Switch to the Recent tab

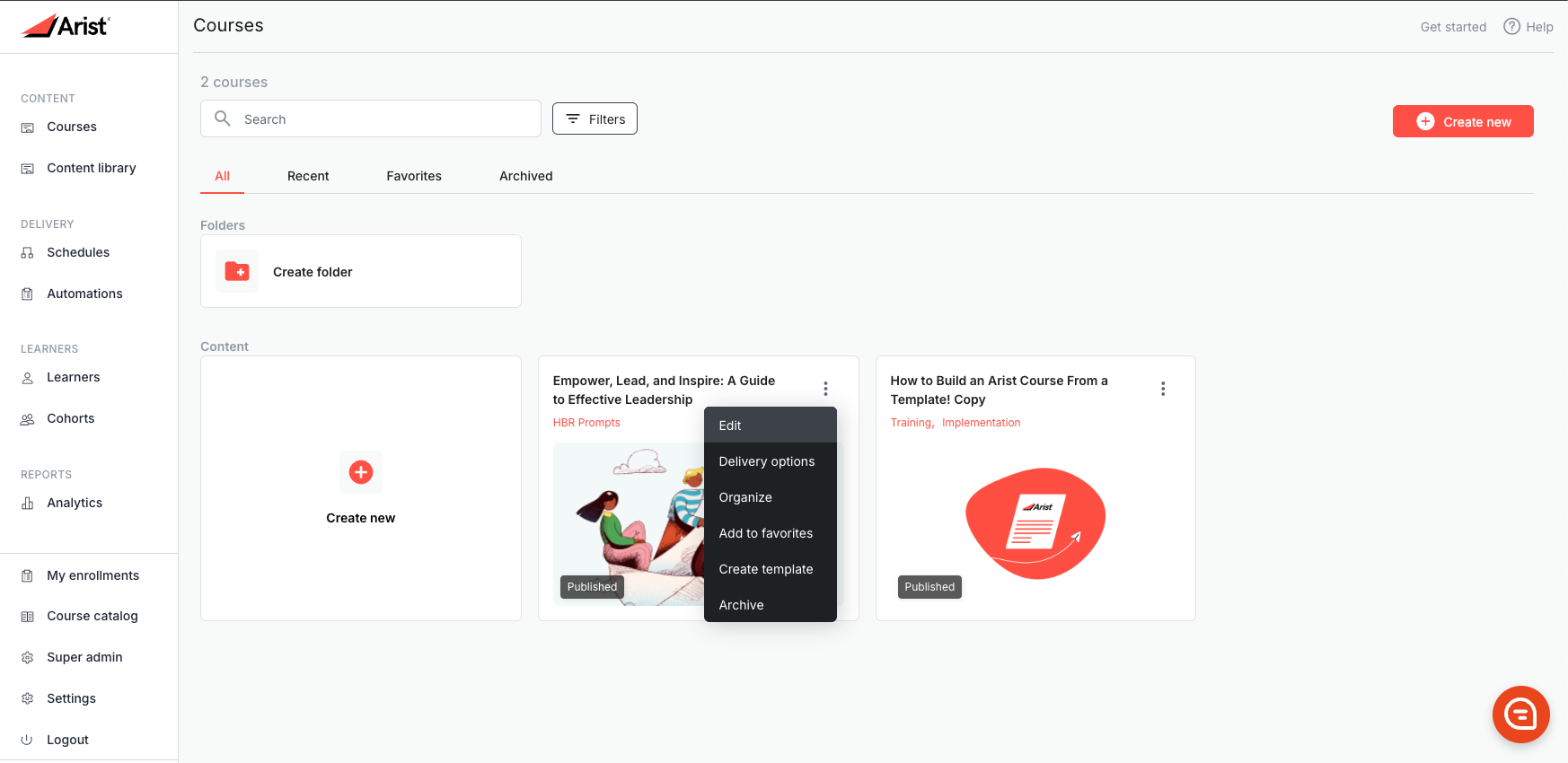[308, 176]
